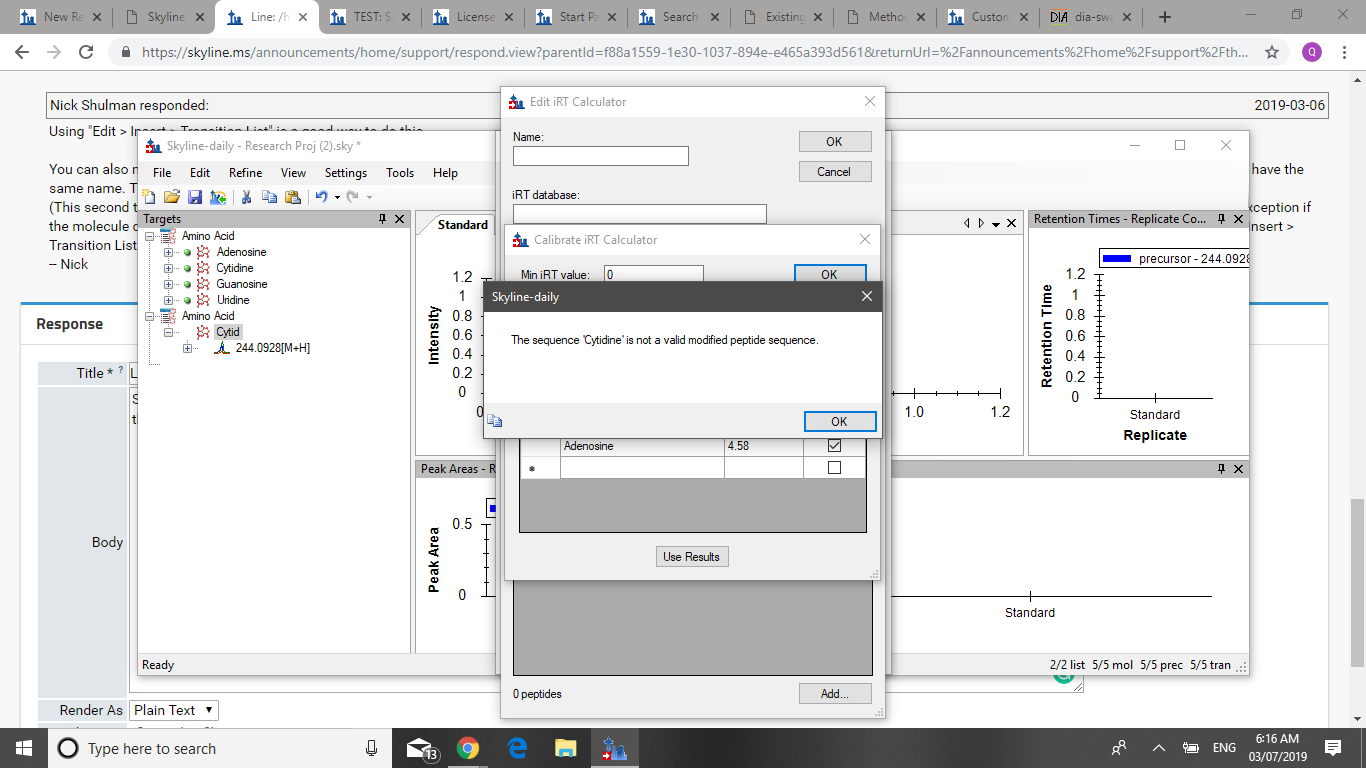Open the Refine menu
Image resolution: width=1366 pixels, height=768 pixels.
pos(245,173)
